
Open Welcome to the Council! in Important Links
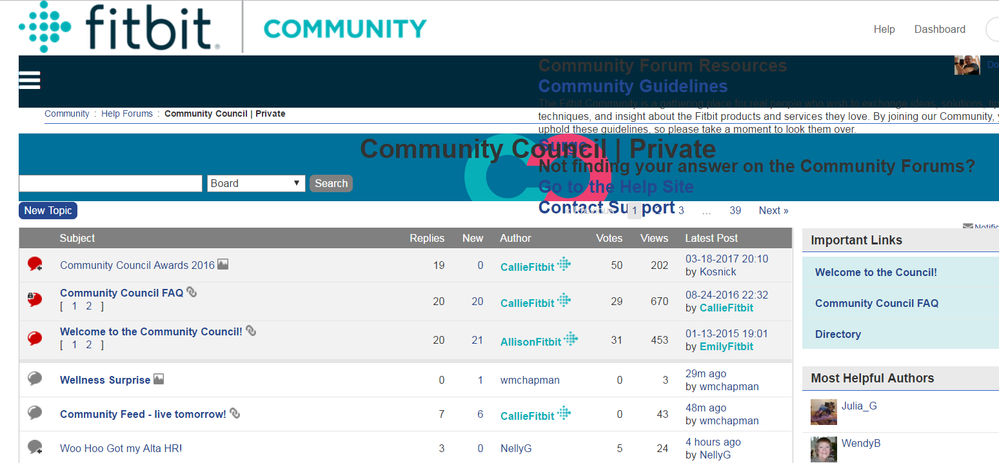(x=876, y=273)
